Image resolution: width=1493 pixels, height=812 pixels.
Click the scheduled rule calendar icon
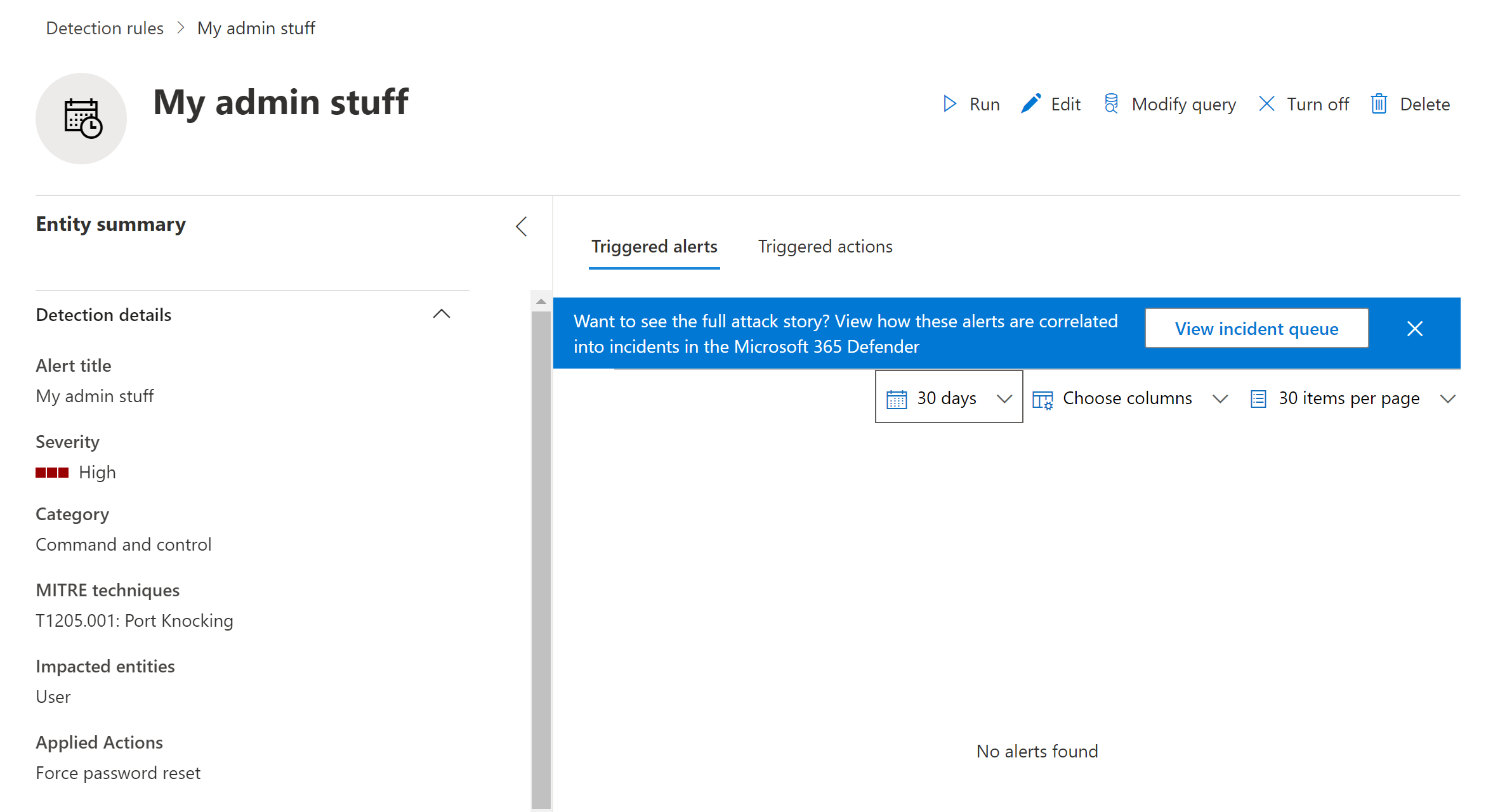point(82,119)
